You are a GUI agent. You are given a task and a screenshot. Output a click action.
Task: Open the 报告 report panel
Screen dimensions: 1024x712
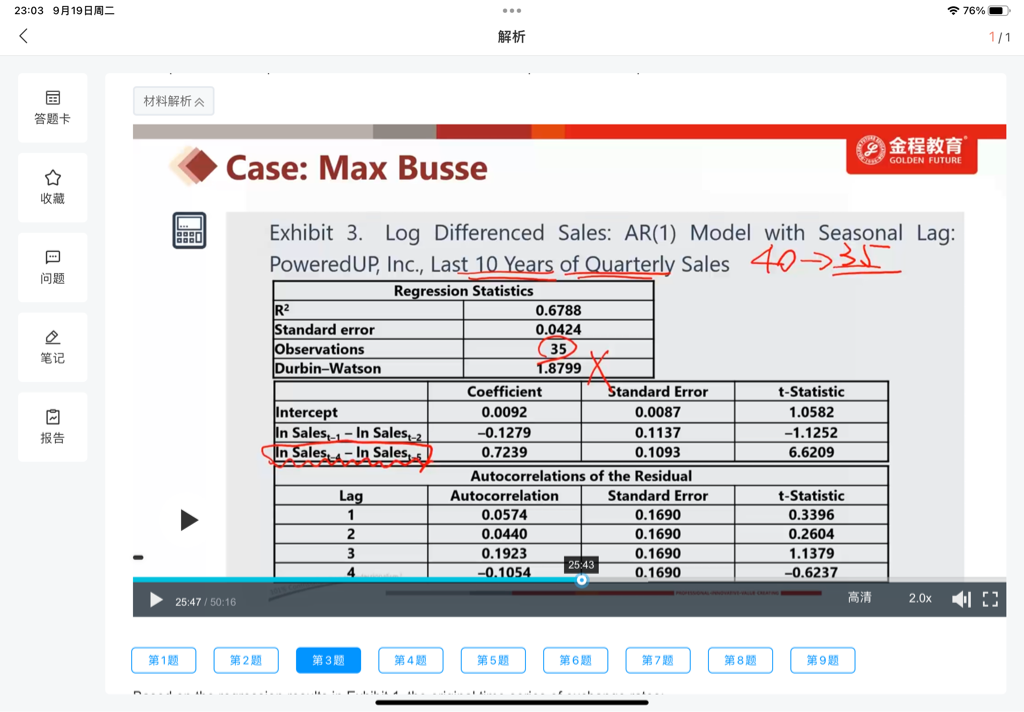(x=53, y=427)
